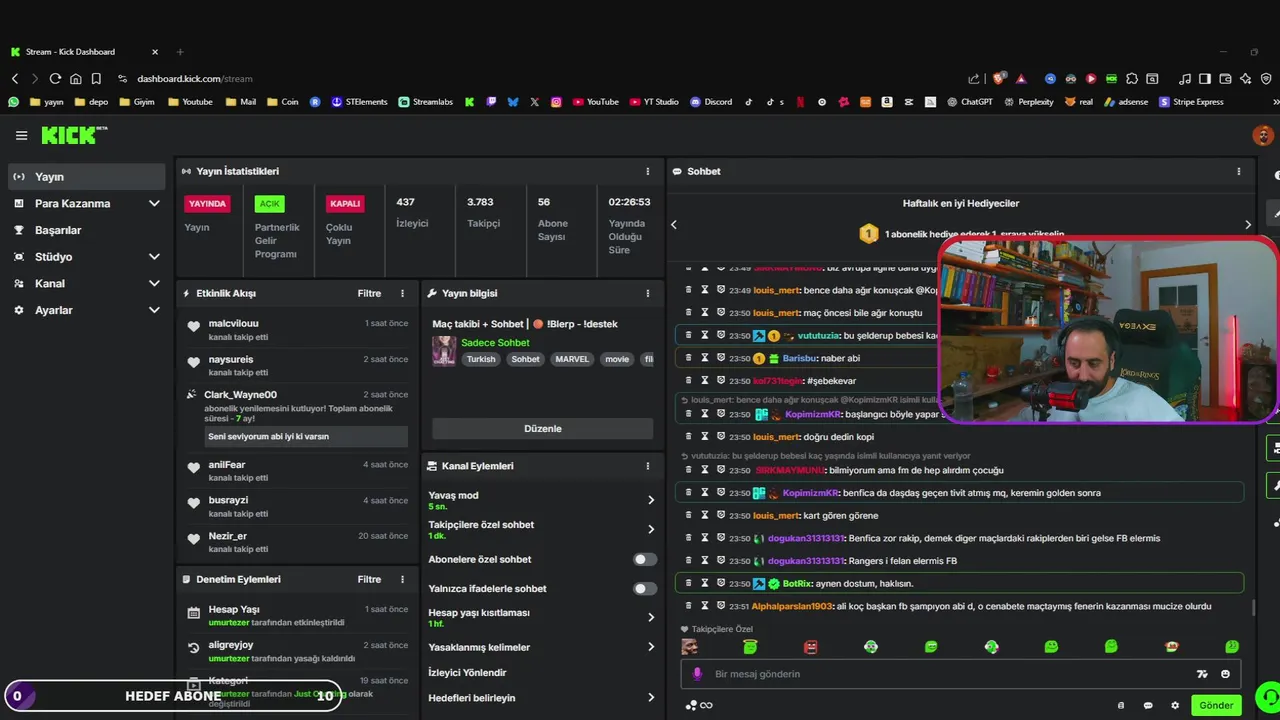Screen dimensions: 1280x720
Task: Click the İzleyici Yönlendir option
Action: [467, 673]
